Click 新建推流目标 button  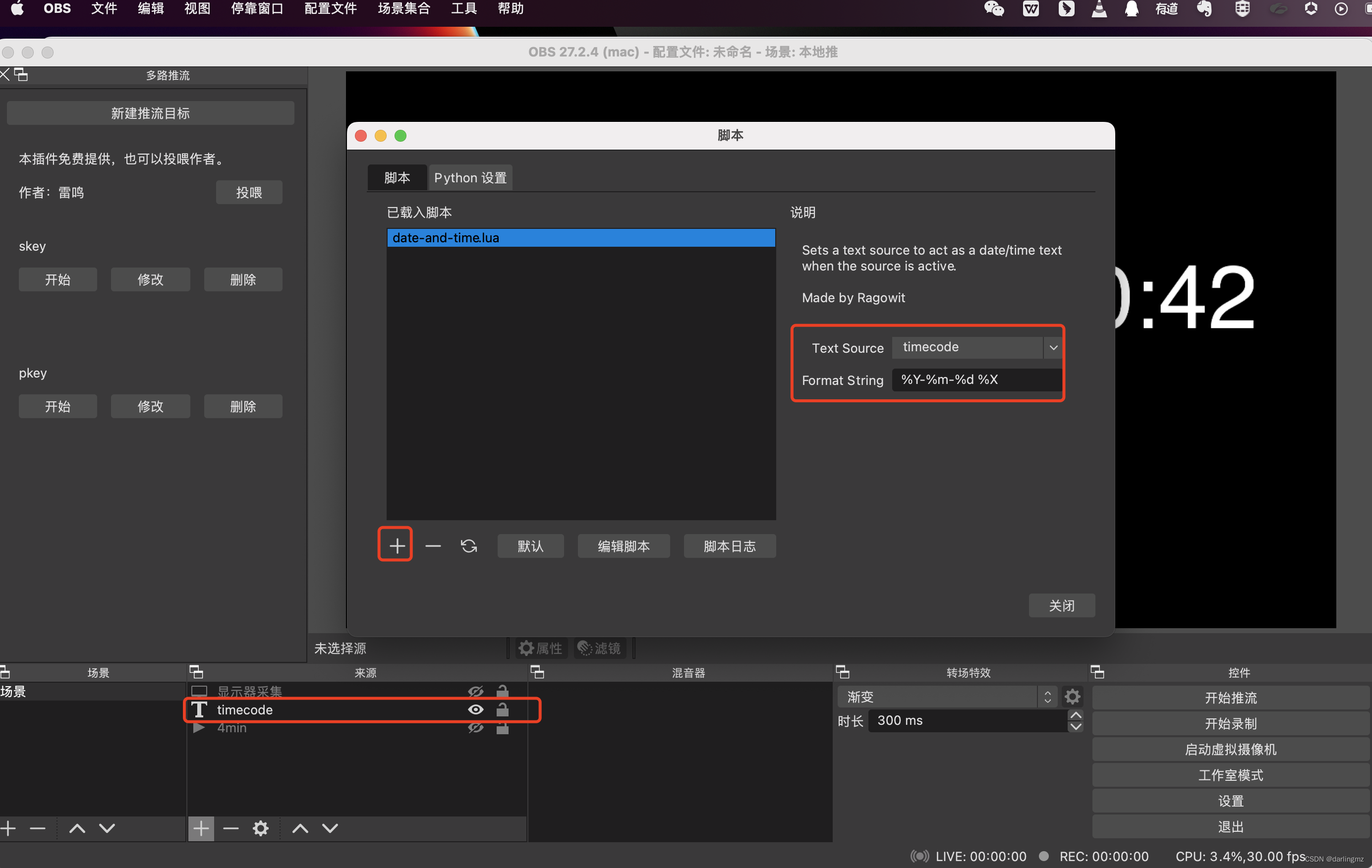[150, 113]
